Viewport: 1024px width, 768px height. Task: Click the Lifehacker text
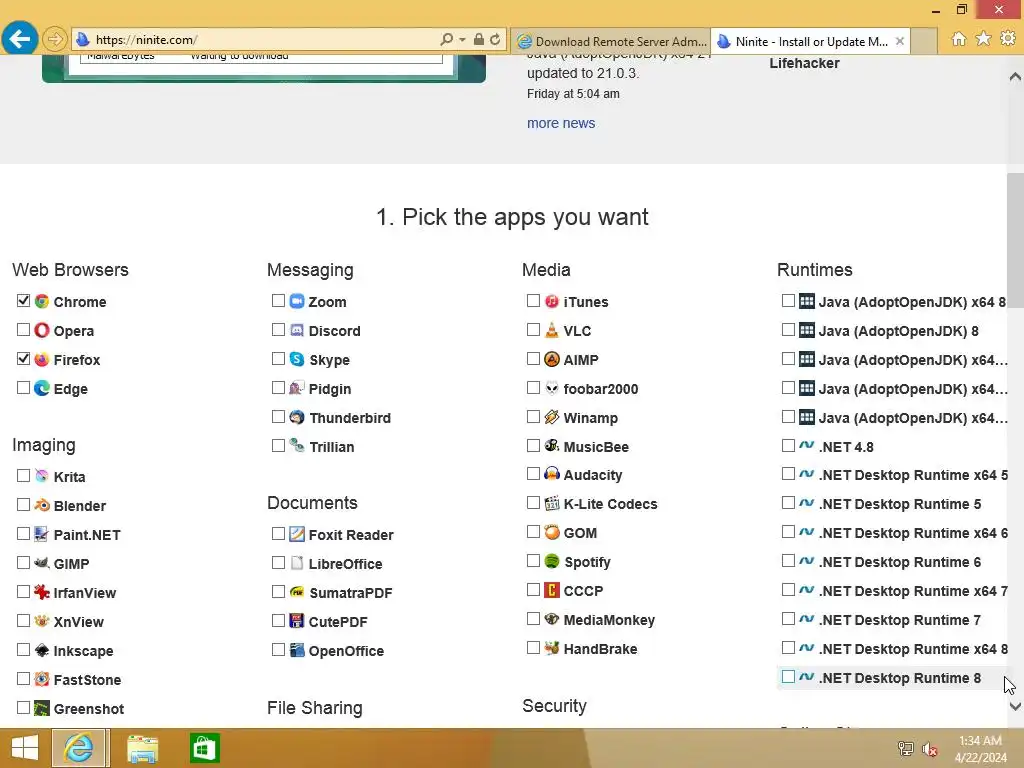tap(804, 63)
